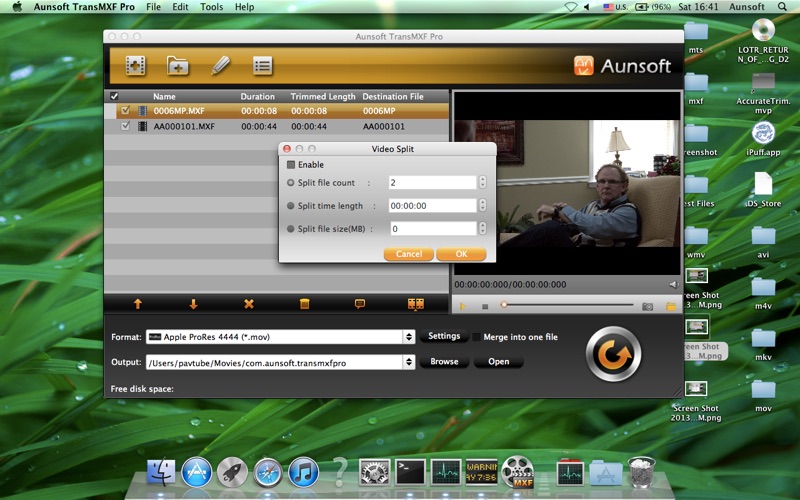Open Spotlight search magnifier
This screenshot has height=500, width=800.
[x=782, y=7]
